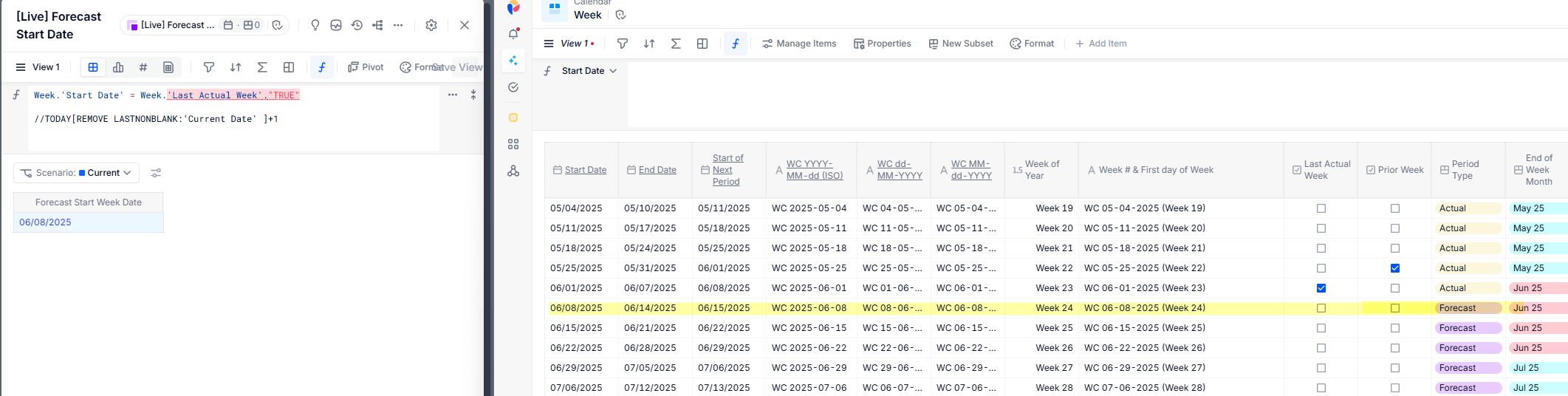Open the checkmark tasks icon in sidebar

click(x=513, y=87)
